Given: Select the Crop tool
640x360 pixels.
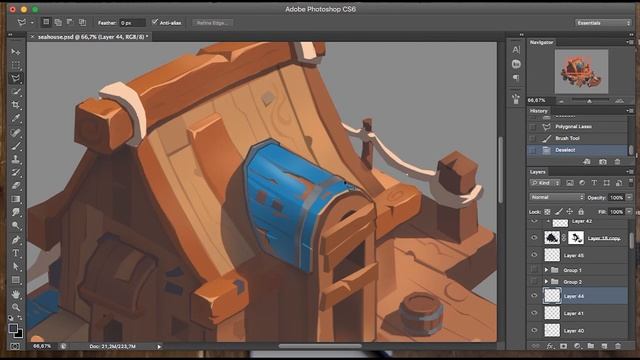Looking at the screenshot, I should (16, 105).
